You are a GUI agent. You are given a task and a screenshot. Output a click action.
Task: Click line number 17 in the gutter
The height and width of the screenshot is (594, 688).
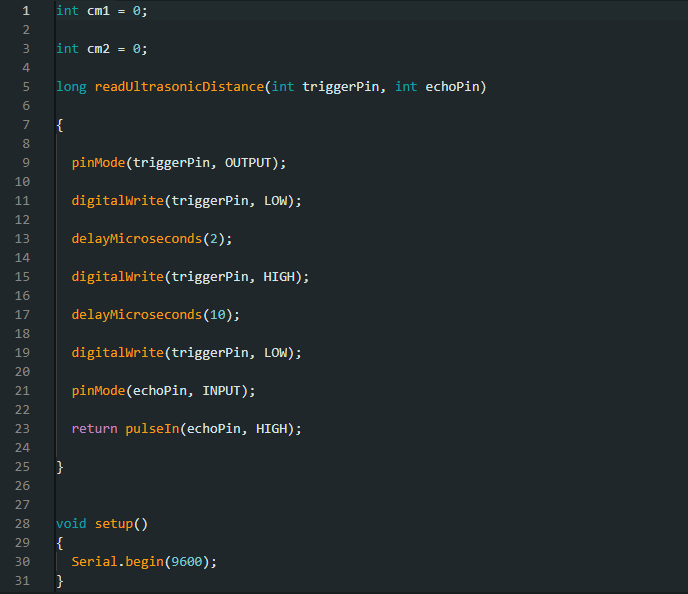pyautogui.click(x=22, y=315)
